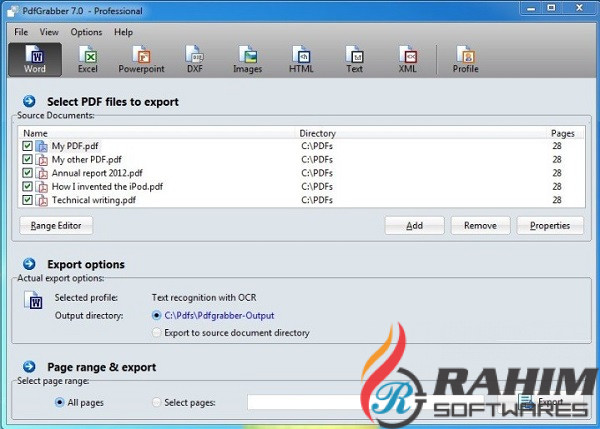The image size is (600, 429).
Task: Click into the Select pages input field
Action: (x=365, y=402)
